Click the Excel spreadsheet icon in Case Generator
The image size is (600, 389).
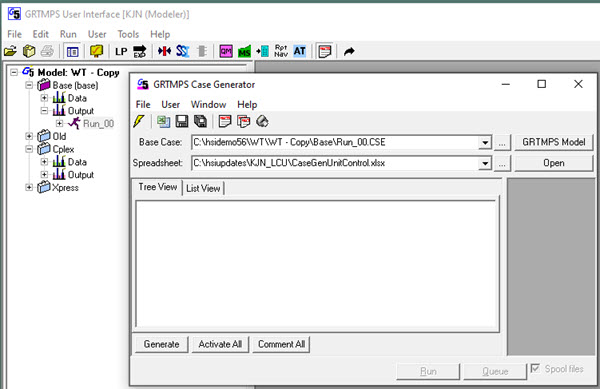coord(163,122)
